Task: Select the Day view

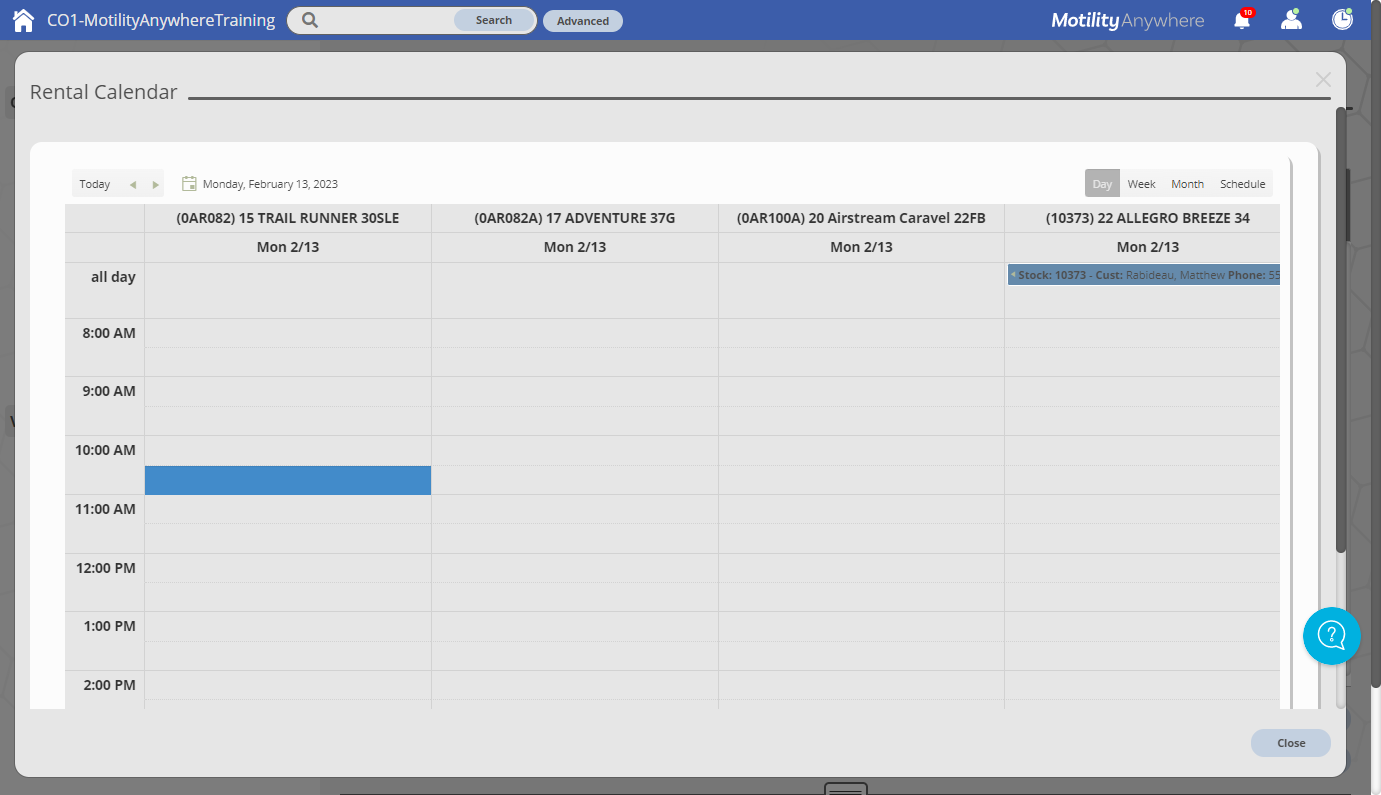Action: (x=1102, y=184)
